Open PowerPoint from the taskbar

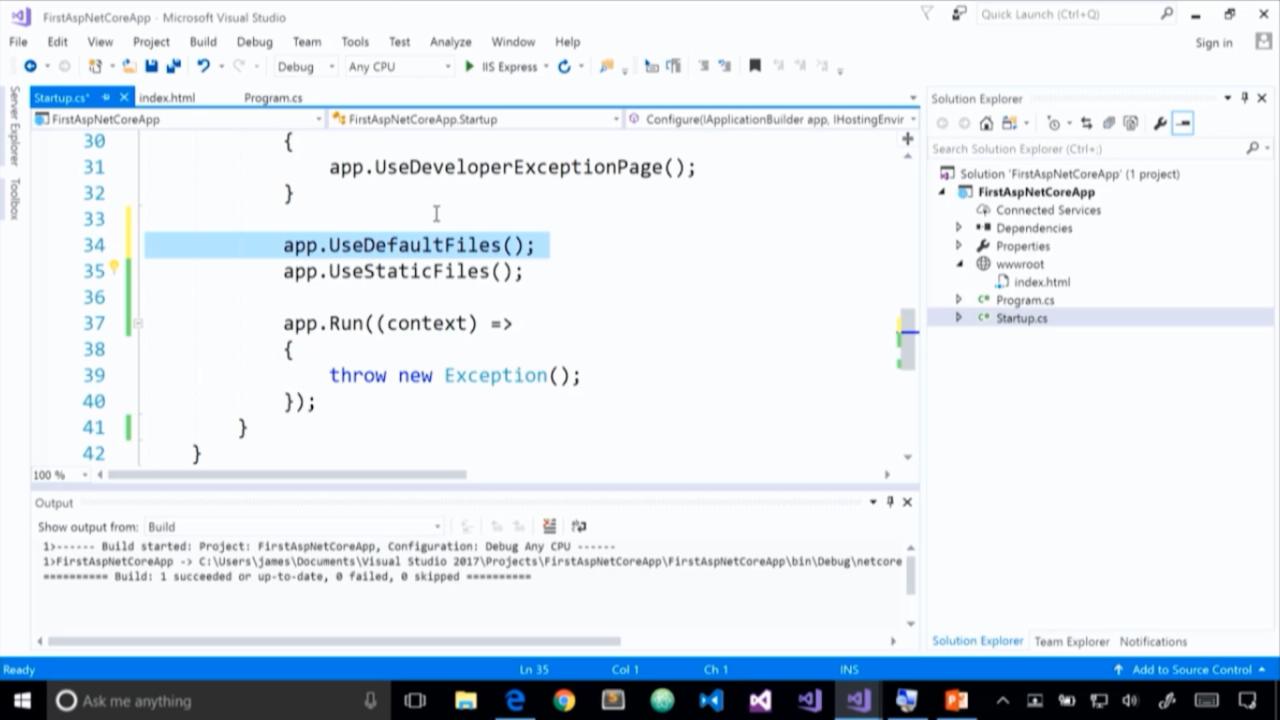coord(956,700)
